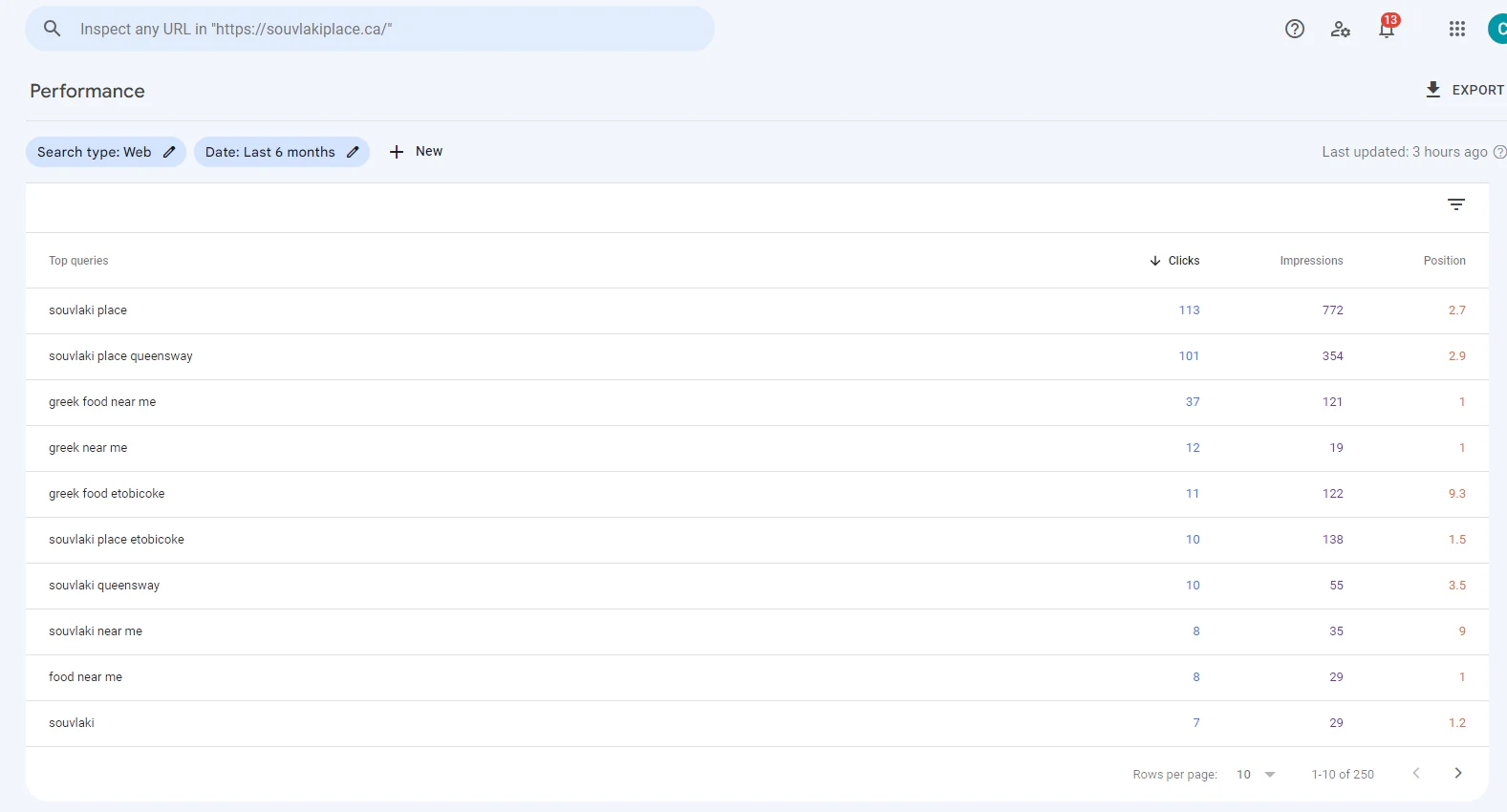Click the Performance page heading
The height and width of the screenshot is (812, 1507).
click(87, 91)
